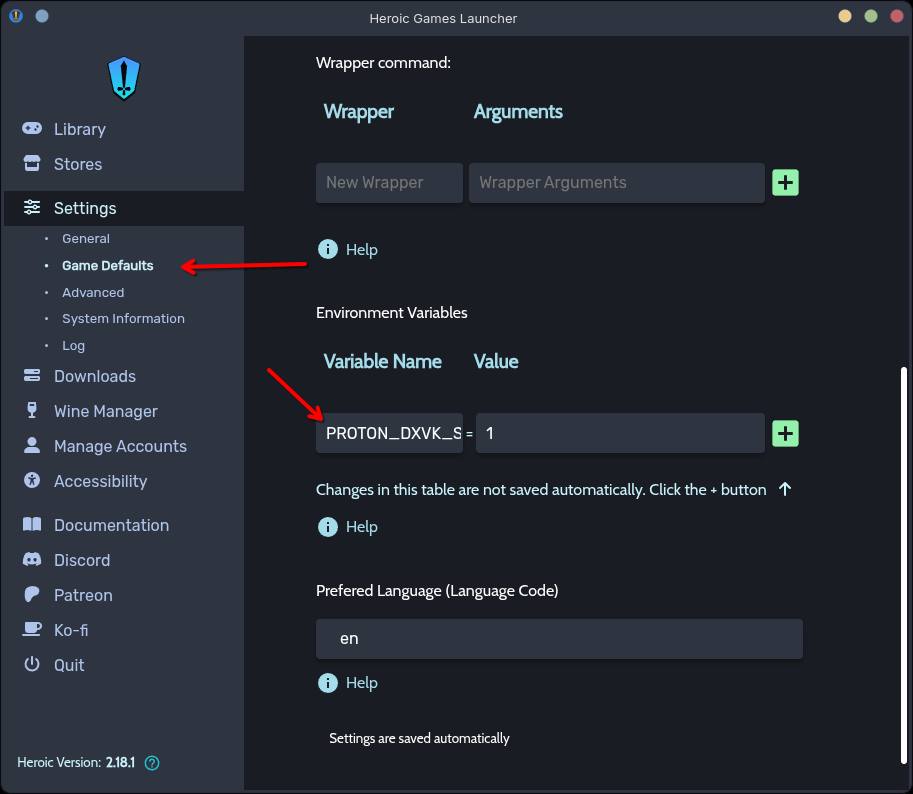Screen dimensions: 913x794
Task: Expand Help under Prefered Language
Action: pos(348,683)
